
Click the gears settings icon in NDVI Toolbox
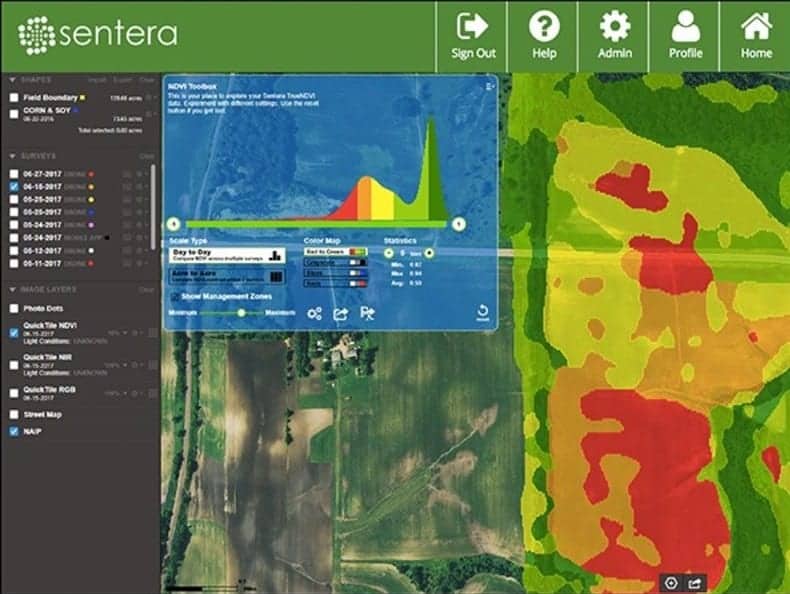314,314
